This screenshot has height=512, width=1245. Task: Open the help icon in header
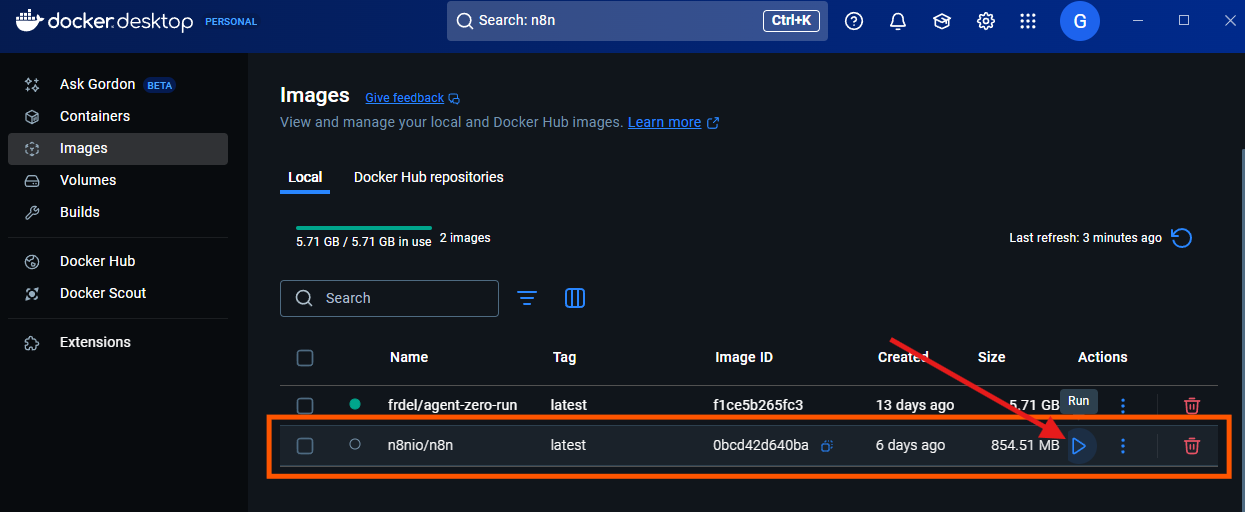click(854, 21)
